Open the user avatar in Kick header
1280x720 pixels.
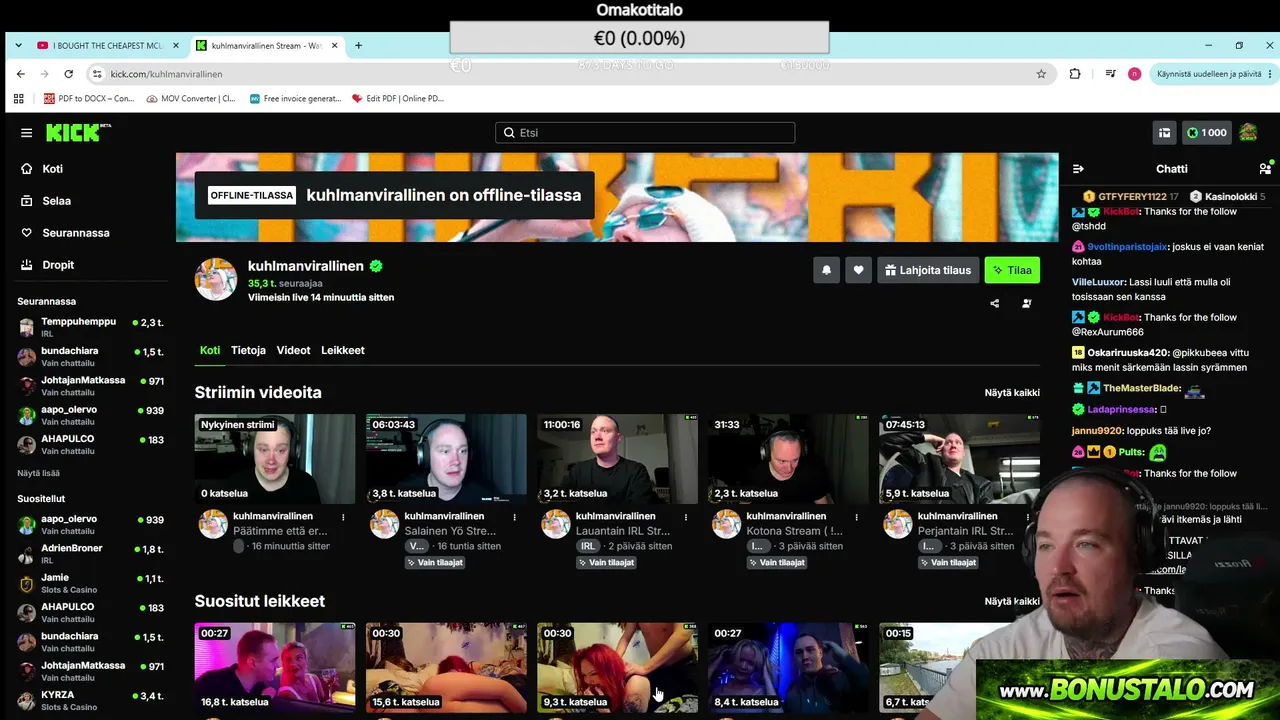click(x=1248, y=133)
